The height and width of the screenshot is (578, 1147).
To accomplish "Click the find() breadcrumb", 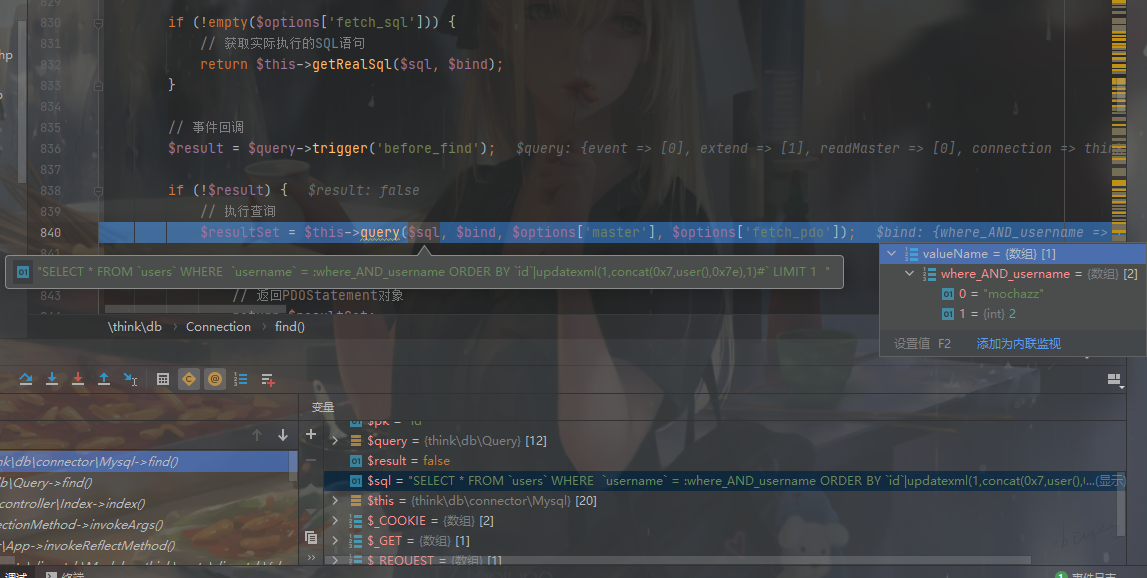I will click(x=290, y=327).
